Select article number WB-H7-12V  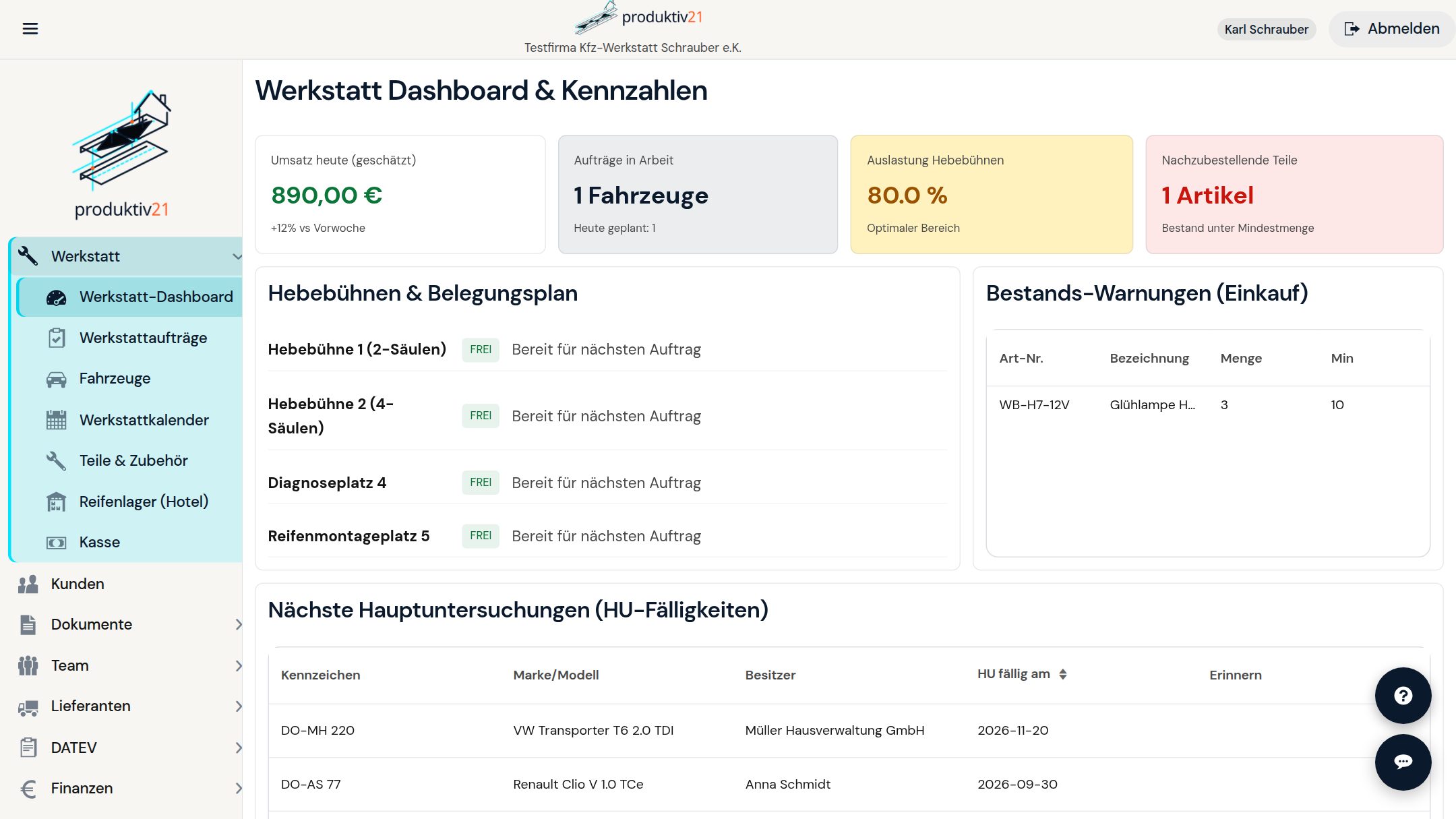tap(1034, 405)
